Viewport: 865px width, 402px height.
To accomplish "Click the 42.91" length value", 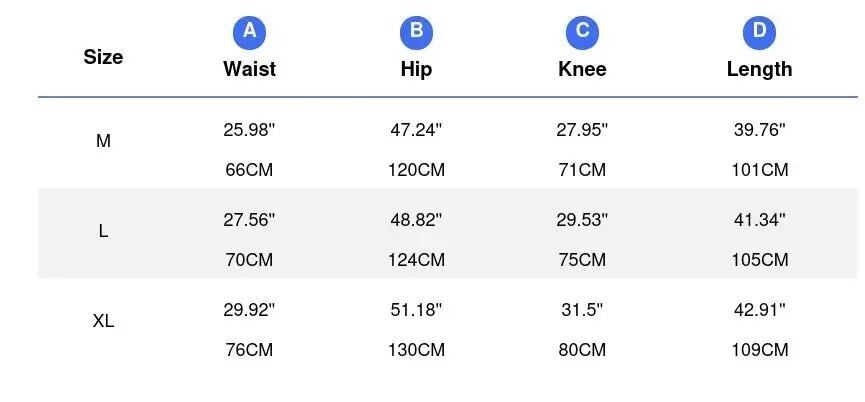I will pyautogui.click(x=759, y=310).
